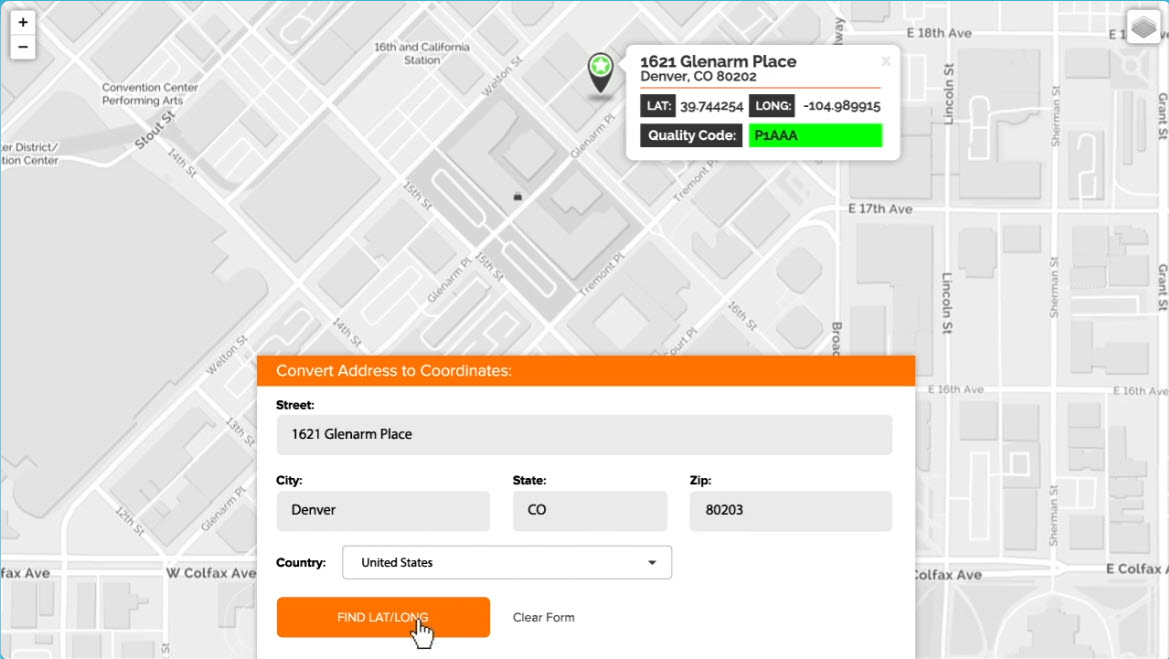Click the marker pinned at 1621 Glenarm Place
Screen dimensions: 1169x659
[x=600, y=70]
